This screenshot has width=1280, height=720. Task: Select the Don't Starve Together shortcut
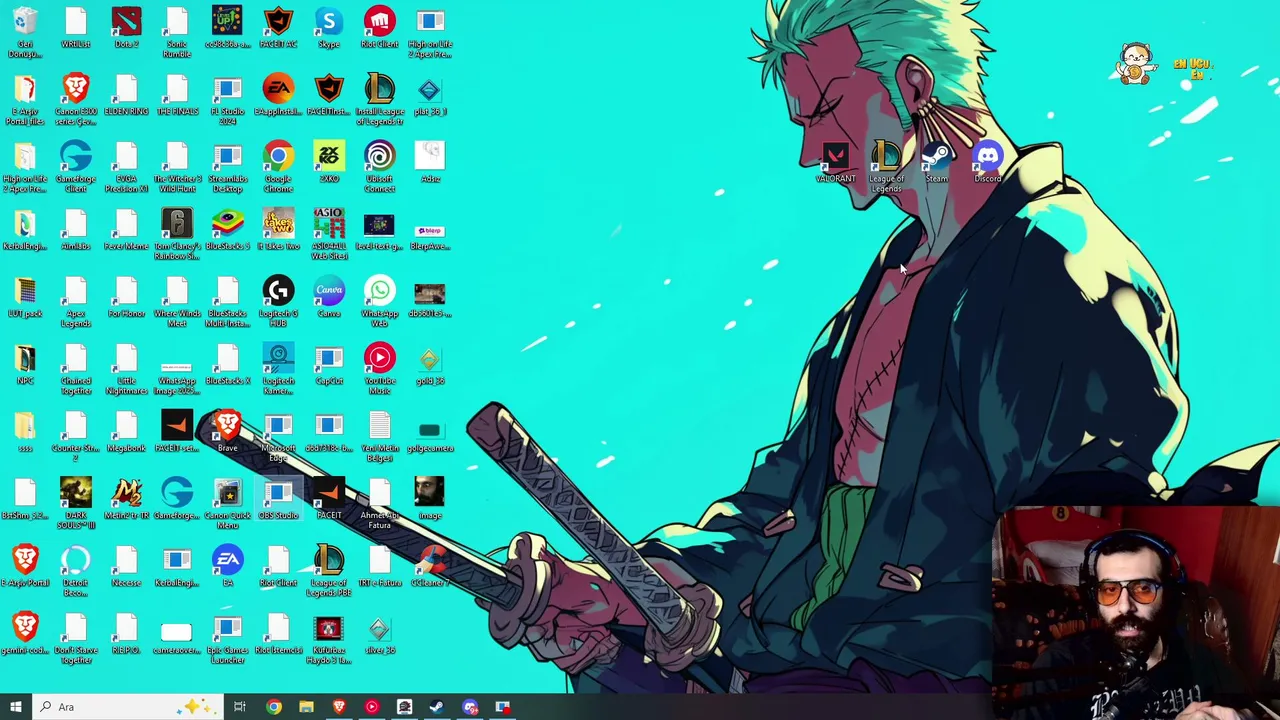[x=76, y=637]
